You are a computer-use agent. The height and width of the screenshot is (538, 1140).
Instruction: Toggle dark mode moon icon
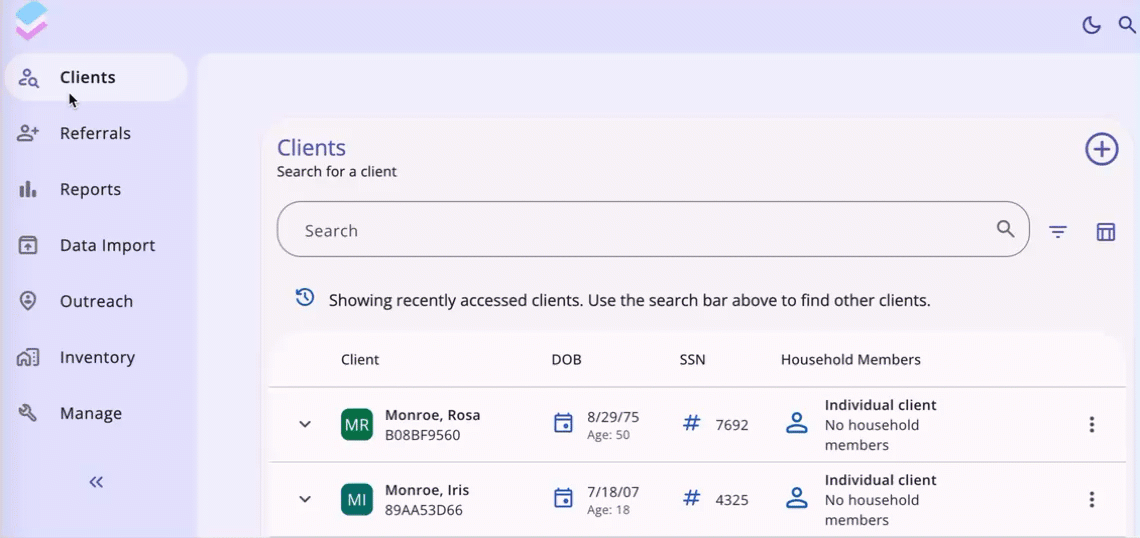1091,25
